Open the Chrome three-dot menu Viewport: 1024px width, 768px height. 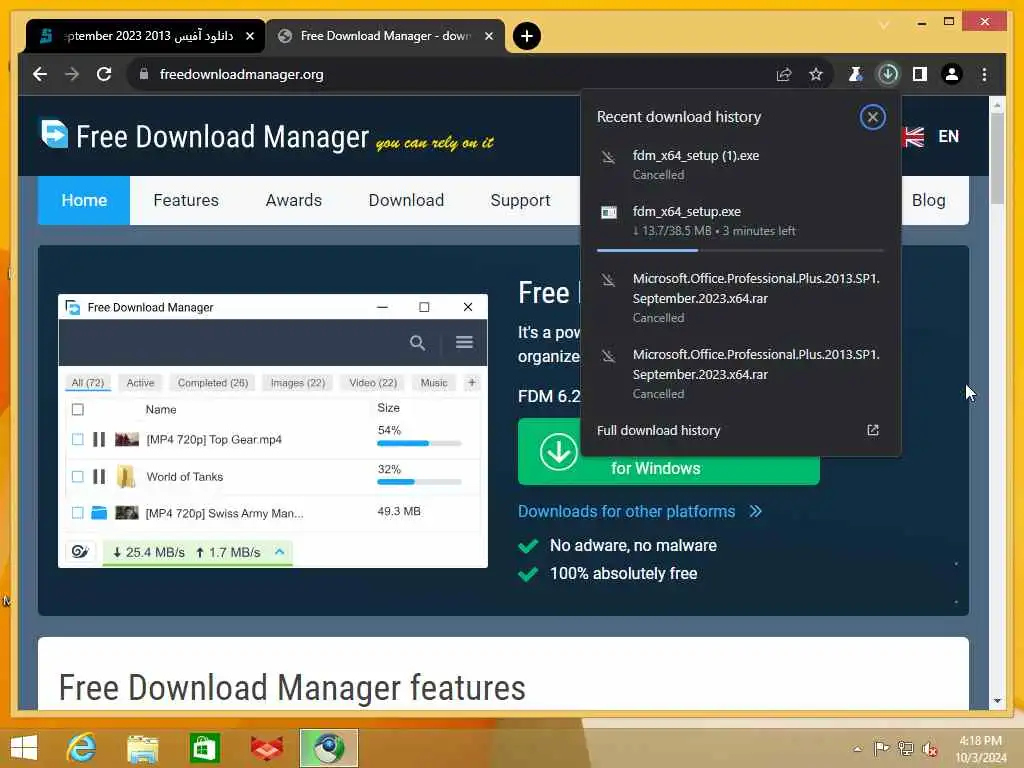(984, 74)
